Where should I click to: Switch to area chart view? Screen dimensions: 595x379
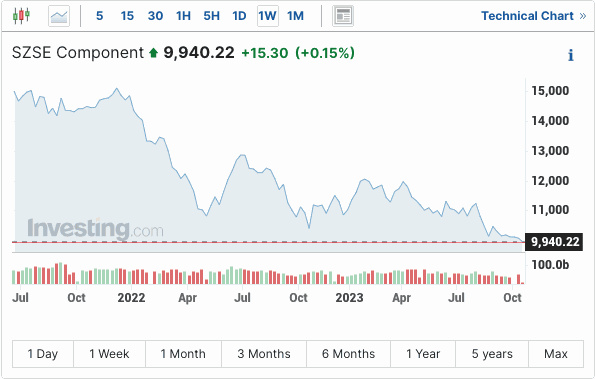(59, 16)
